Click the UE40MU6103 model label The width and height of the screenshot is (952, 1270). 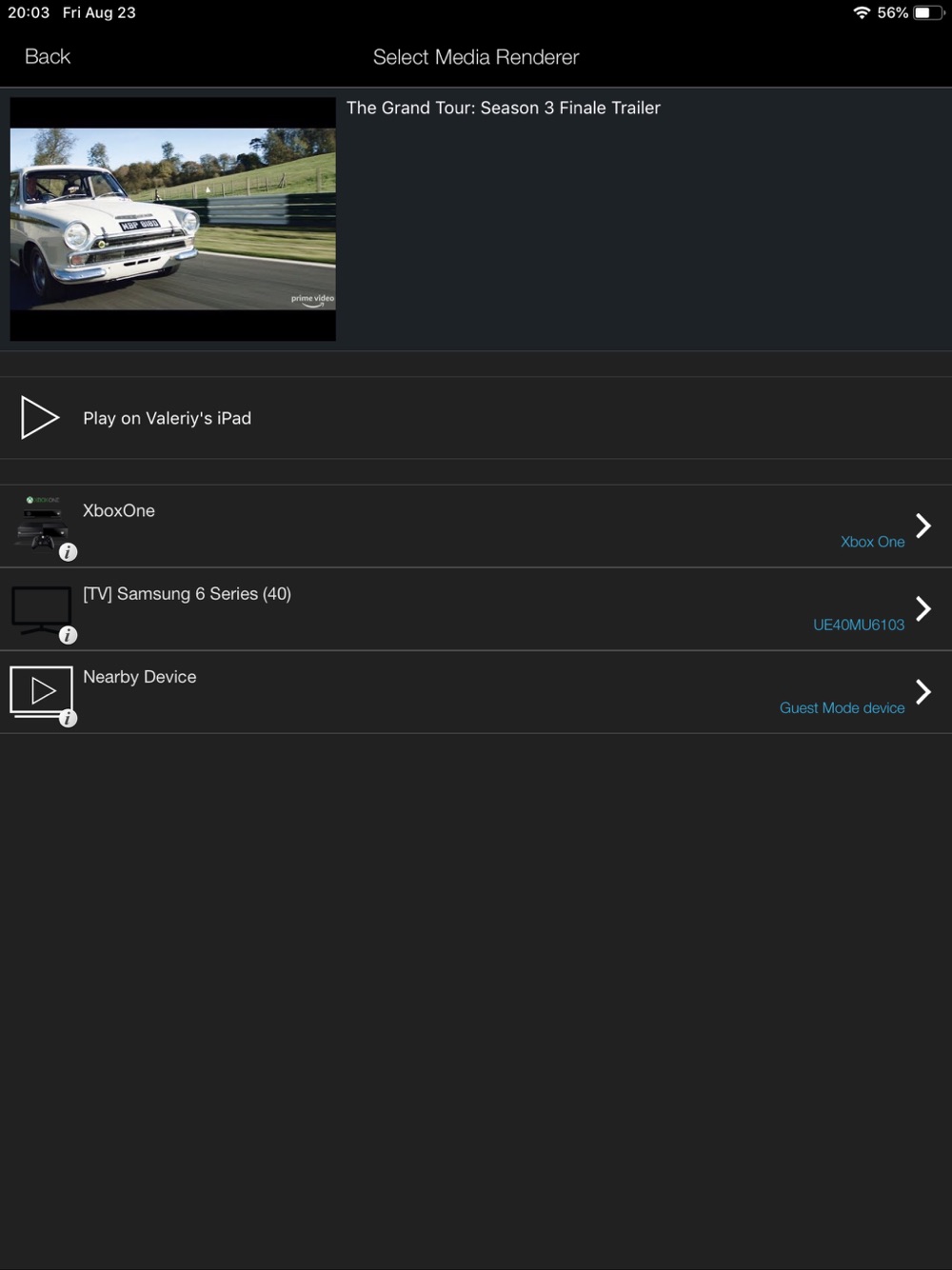click(859, 625)
